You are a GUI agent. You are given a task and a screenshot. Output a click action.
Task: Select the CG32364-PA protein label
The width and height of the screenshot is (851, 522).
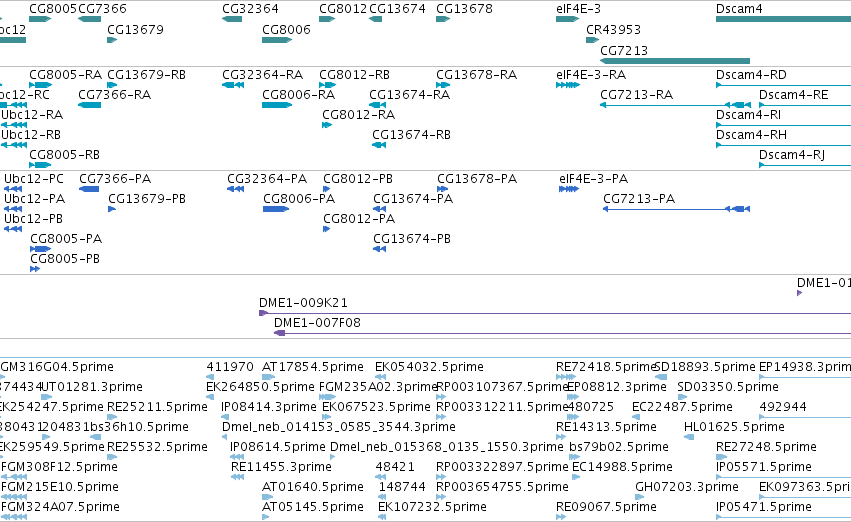pyautogui.click(x=267, y=179)
